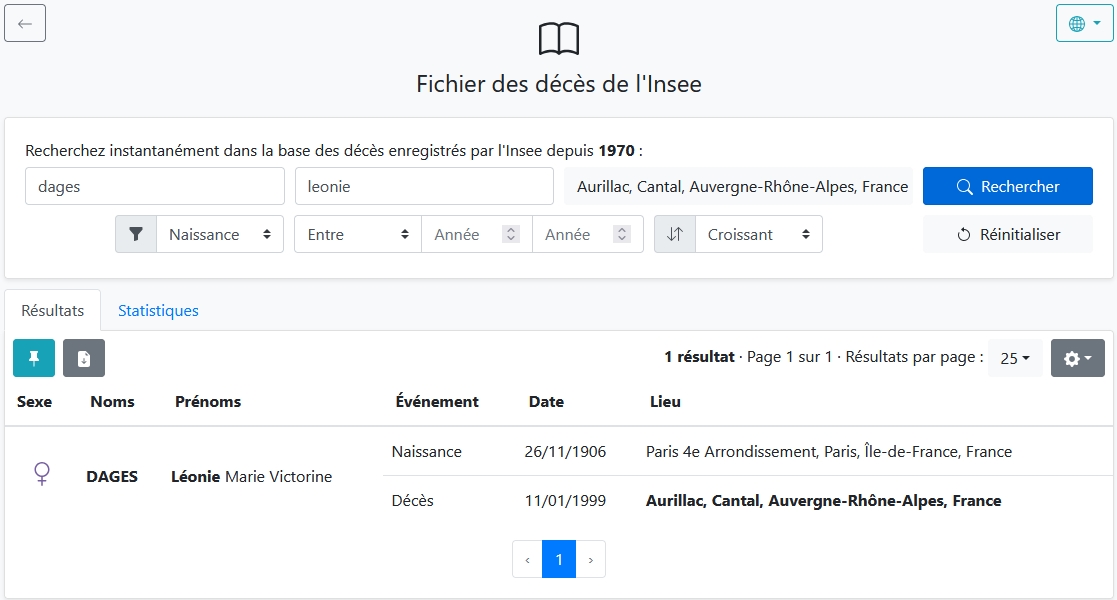Go to next results page arrow

[x=590, y=560]
